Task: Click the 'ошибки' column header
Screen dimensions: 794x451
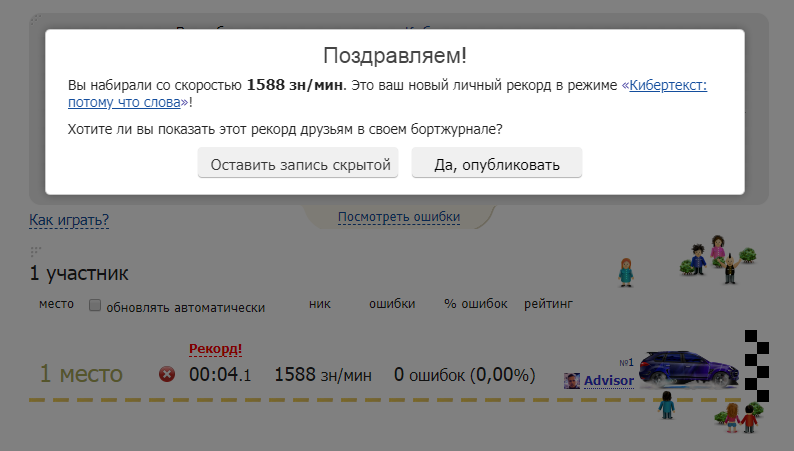Action: click(x=392, y=304)
